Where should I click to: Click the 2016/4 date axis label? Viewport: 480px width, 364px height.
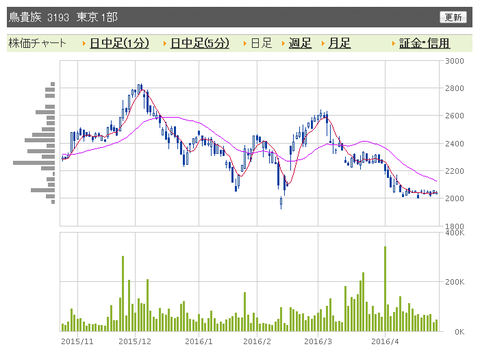pos(385,341)
